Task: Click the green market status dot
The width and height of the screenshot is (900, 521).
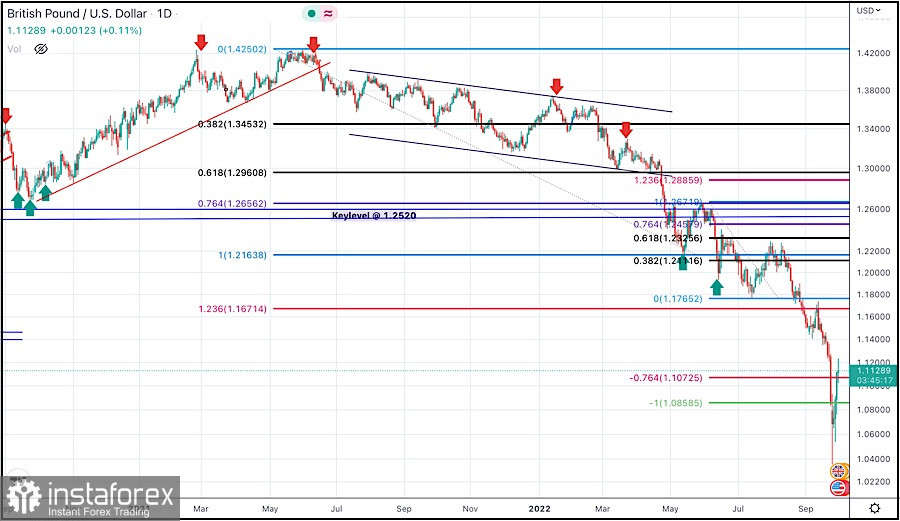Action: 311,13
